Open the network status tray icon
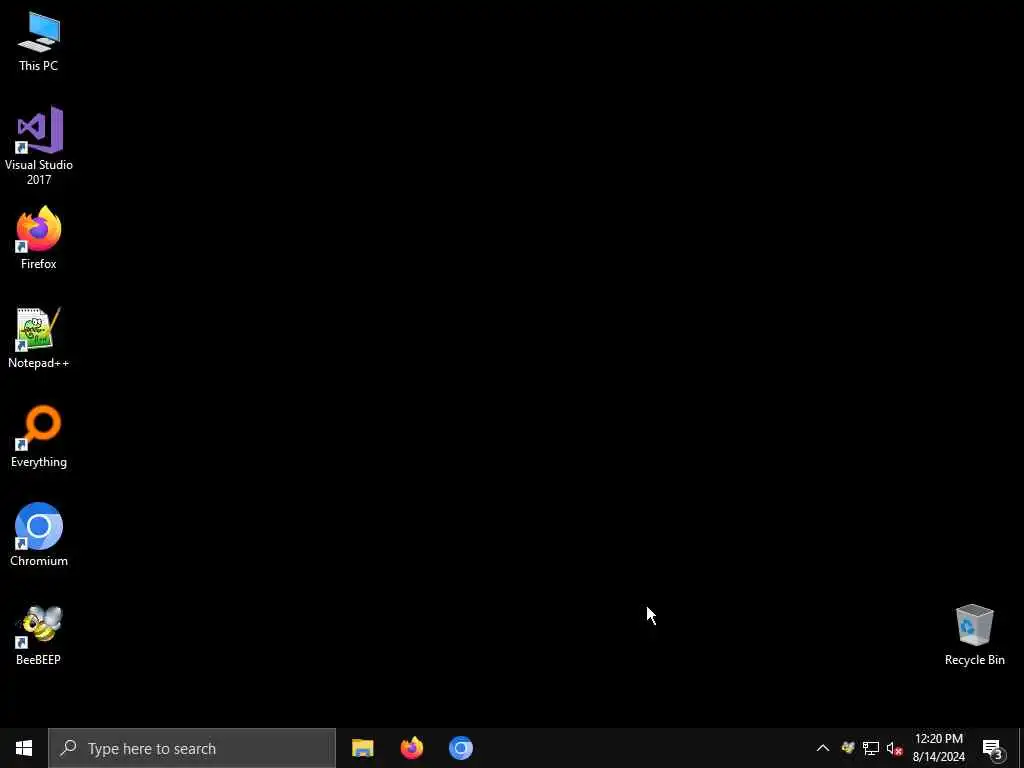 tap(871, 748)
